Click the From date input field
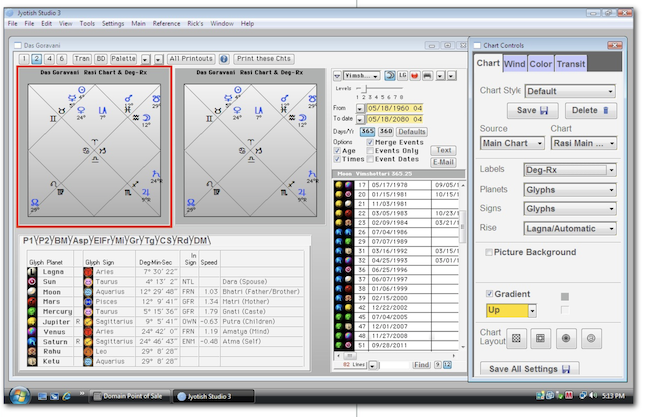The height and width of the screenshot is (417, 648). coord(396,107)
